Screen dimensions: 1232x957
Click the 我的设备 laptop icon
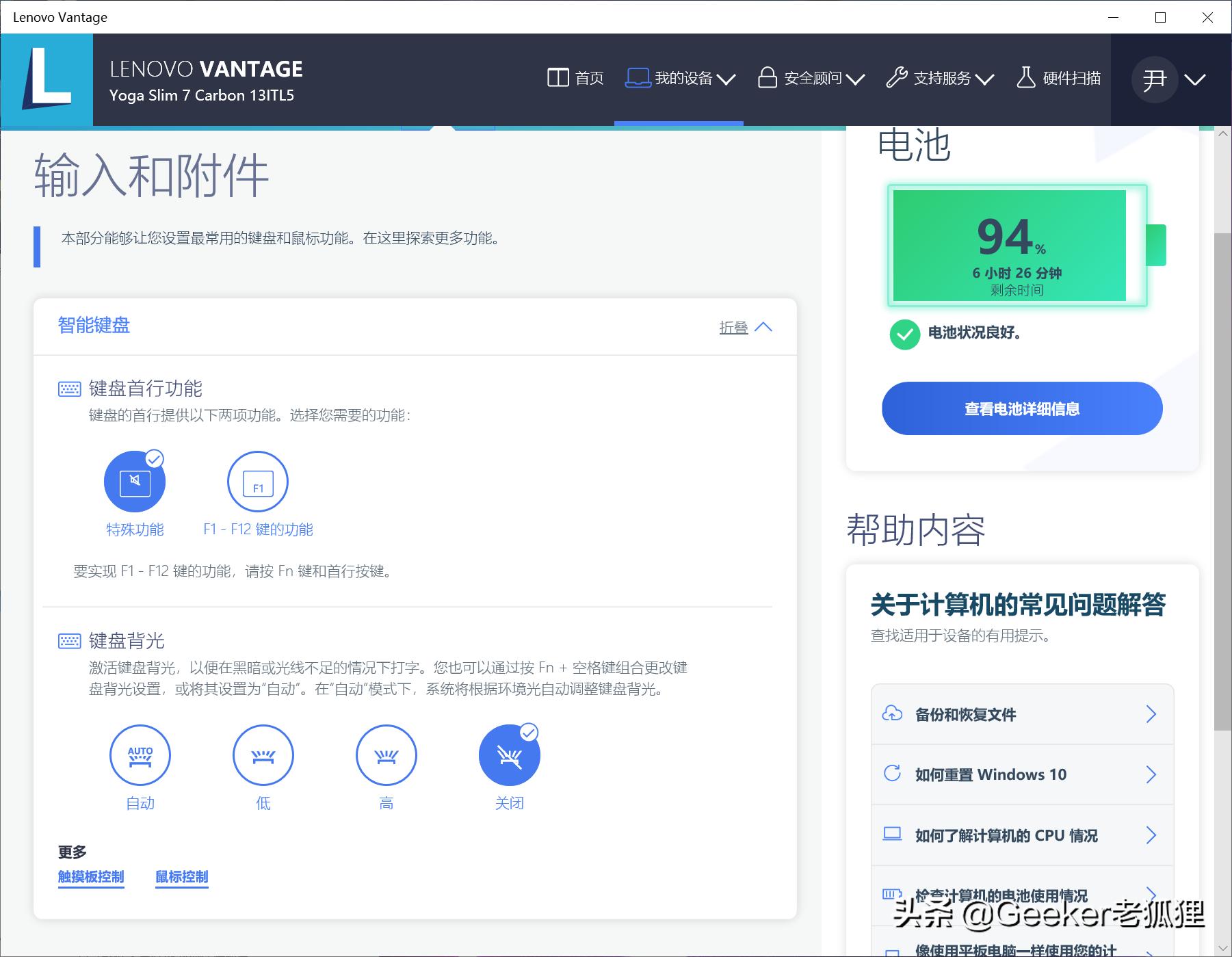637,77
